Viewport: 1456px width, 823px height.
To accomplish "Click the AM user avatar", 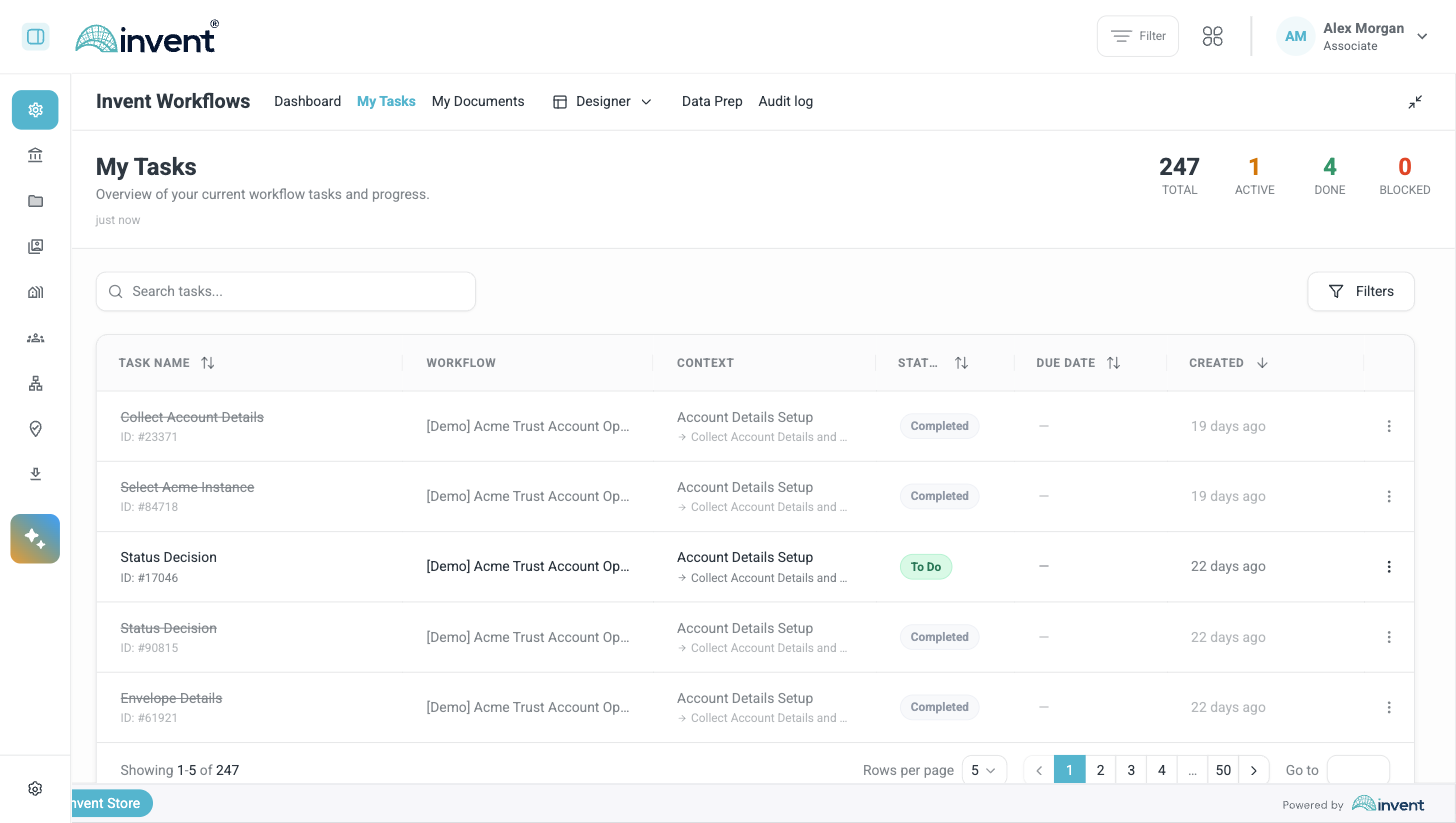I will (x=1295, y=37).
